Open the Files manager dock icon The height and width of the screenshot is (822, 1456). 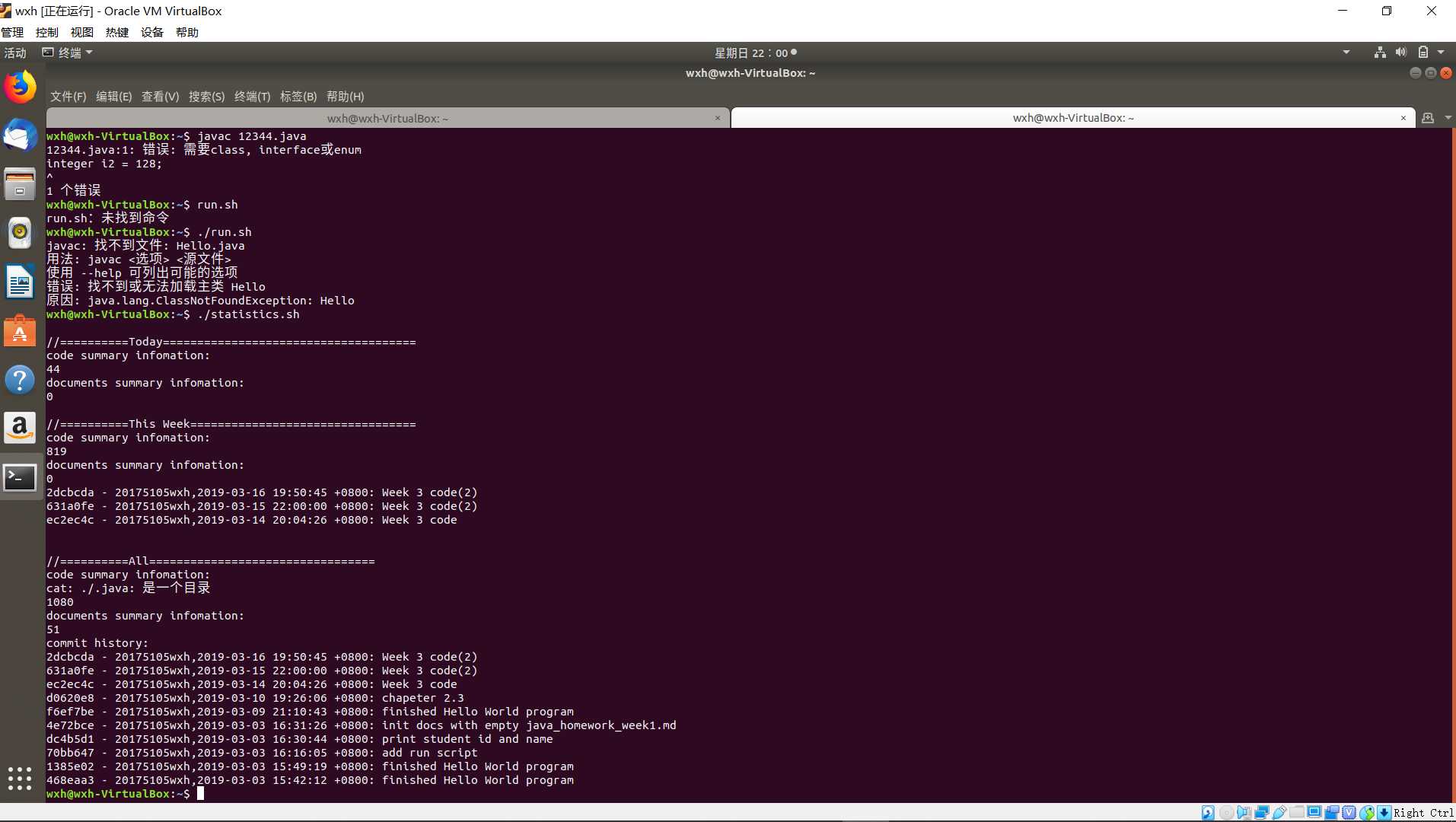tap(21, 185)
